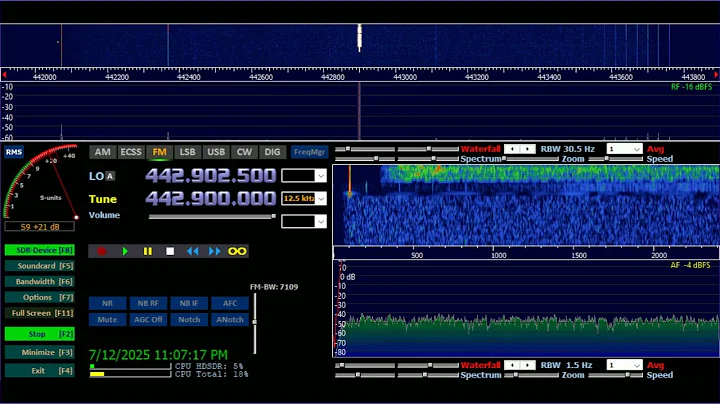The height and width of the screenshot is (404, 720).
Task: Open the FreqMgr frequency manager
Action: (309, 152)
